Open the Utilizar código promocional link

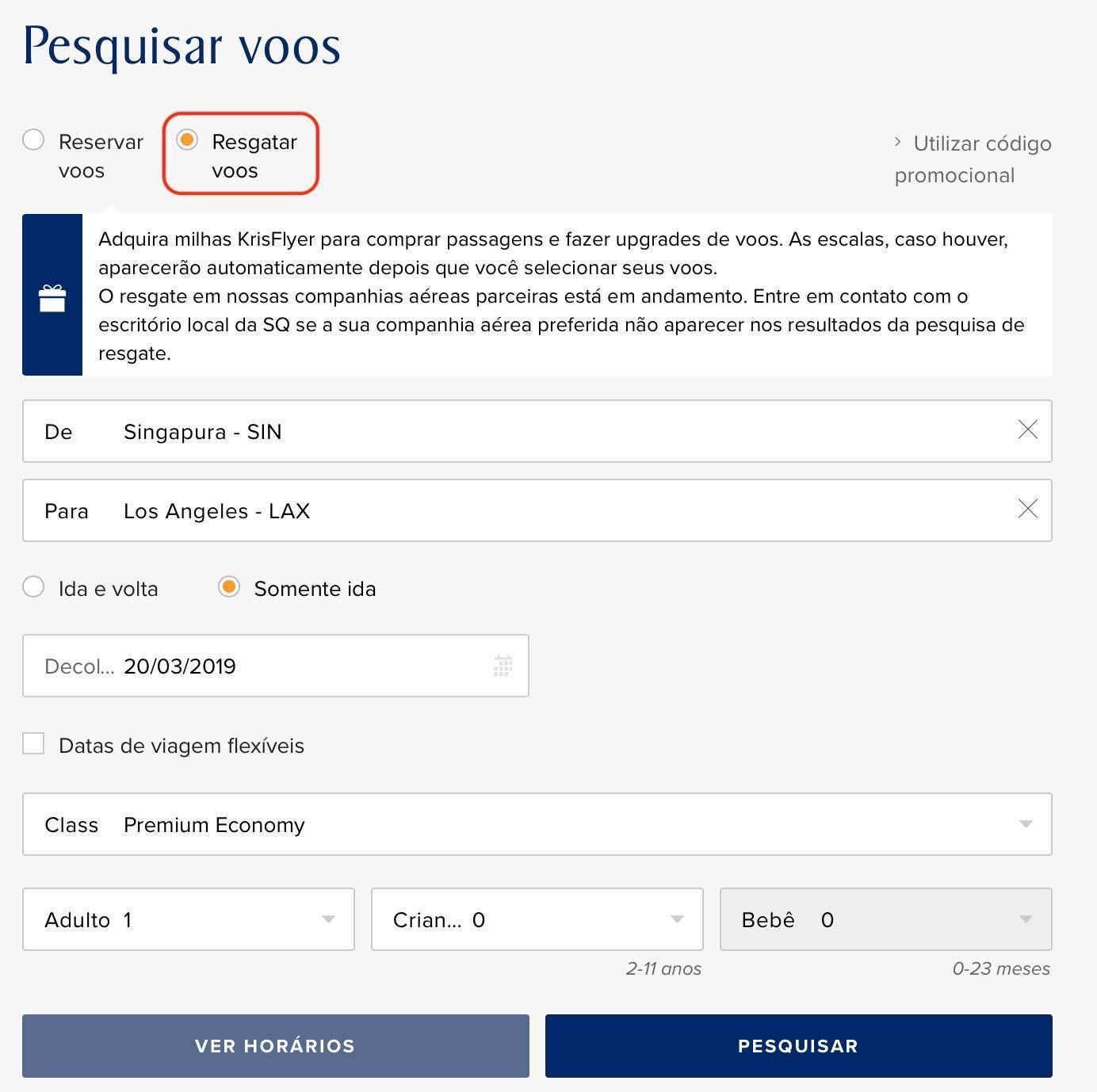coord(973,159)
